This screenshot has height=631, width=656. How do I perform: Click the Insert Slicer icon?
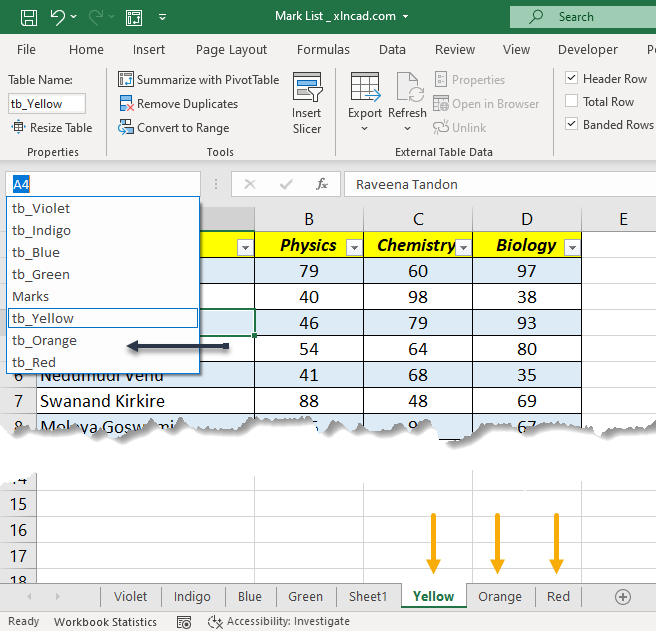[307, 87]
